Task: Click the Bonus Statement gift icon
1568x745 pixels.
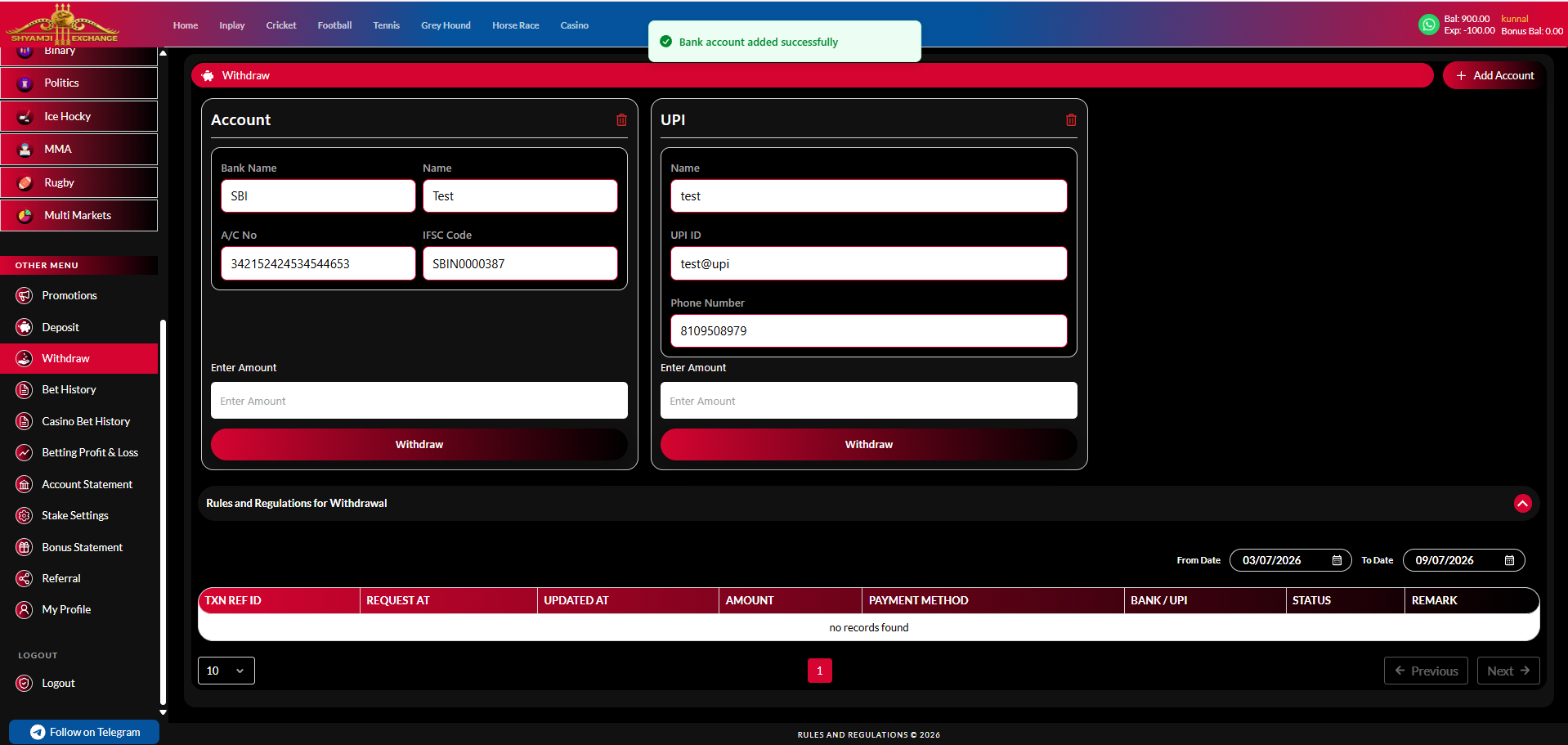Action: coord(25,547)
